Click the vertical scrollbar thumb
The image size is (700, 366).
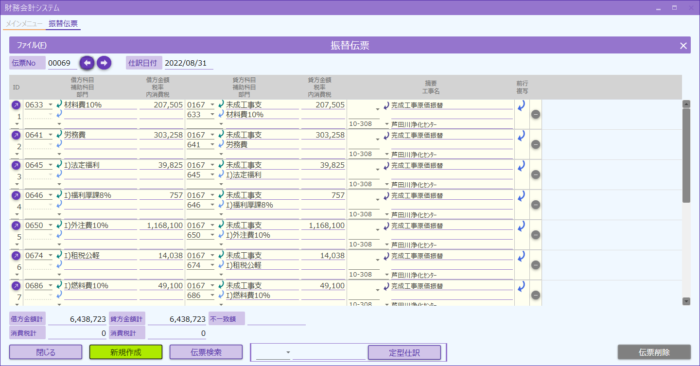click(686, 155)
